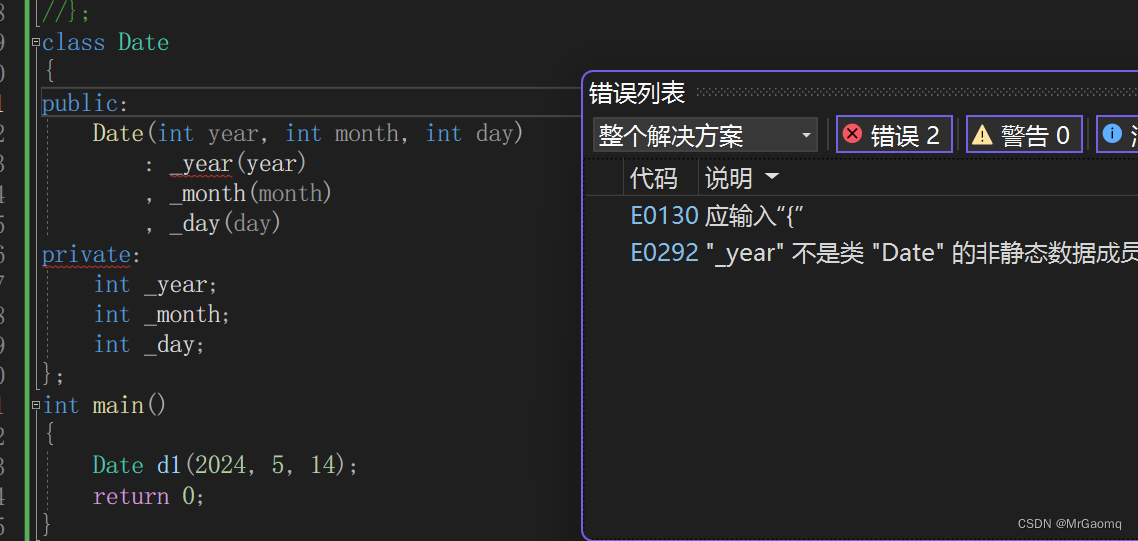Image resolution: width=1138 pixels, height=541 pixels.
Task: Place cursor on Date d1(2024, 5, 14) line
Action: [225, 465]
